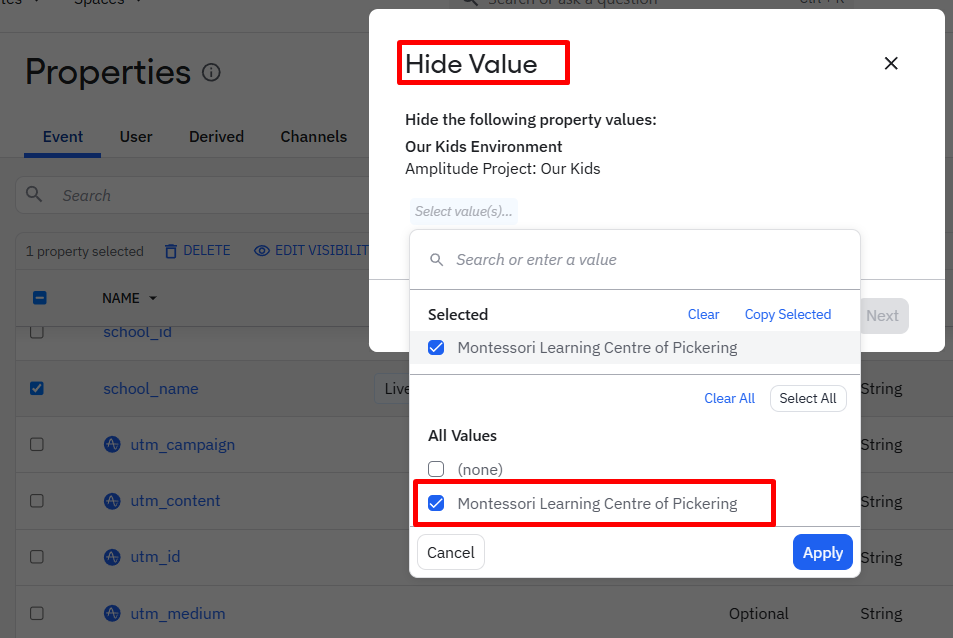Click the Copy Selected link
This screenshot has height=638, width=953.
tap(787, 314)
